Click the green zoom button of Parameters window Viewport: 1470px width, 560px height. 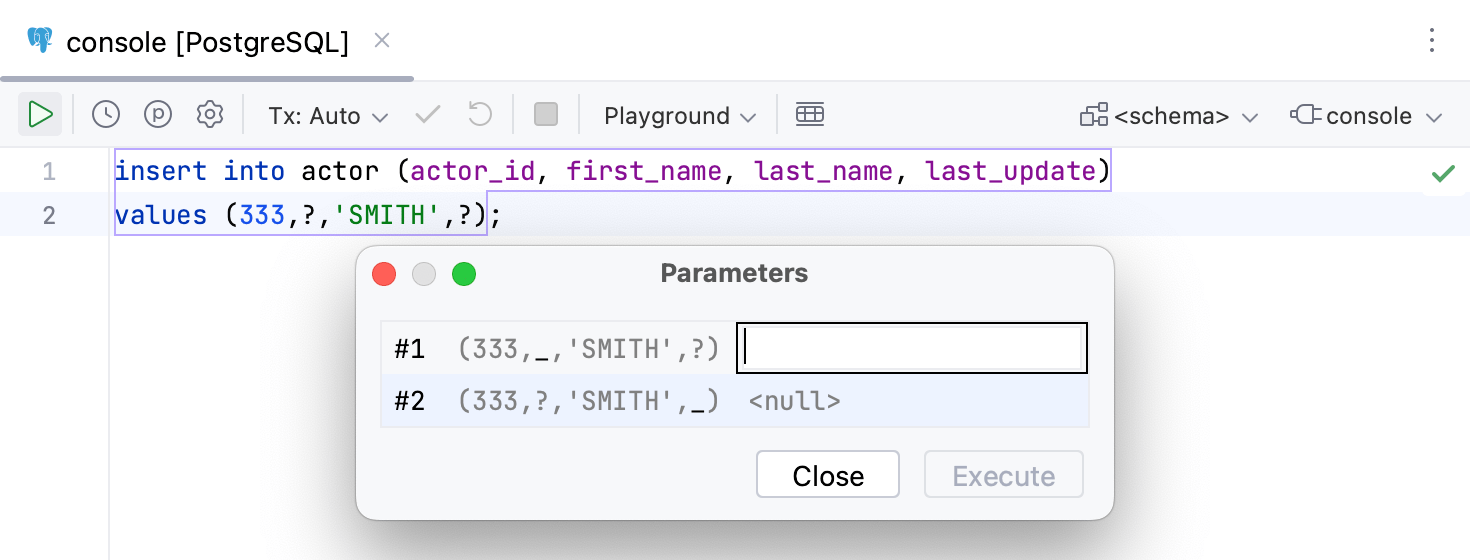point(464,274)
